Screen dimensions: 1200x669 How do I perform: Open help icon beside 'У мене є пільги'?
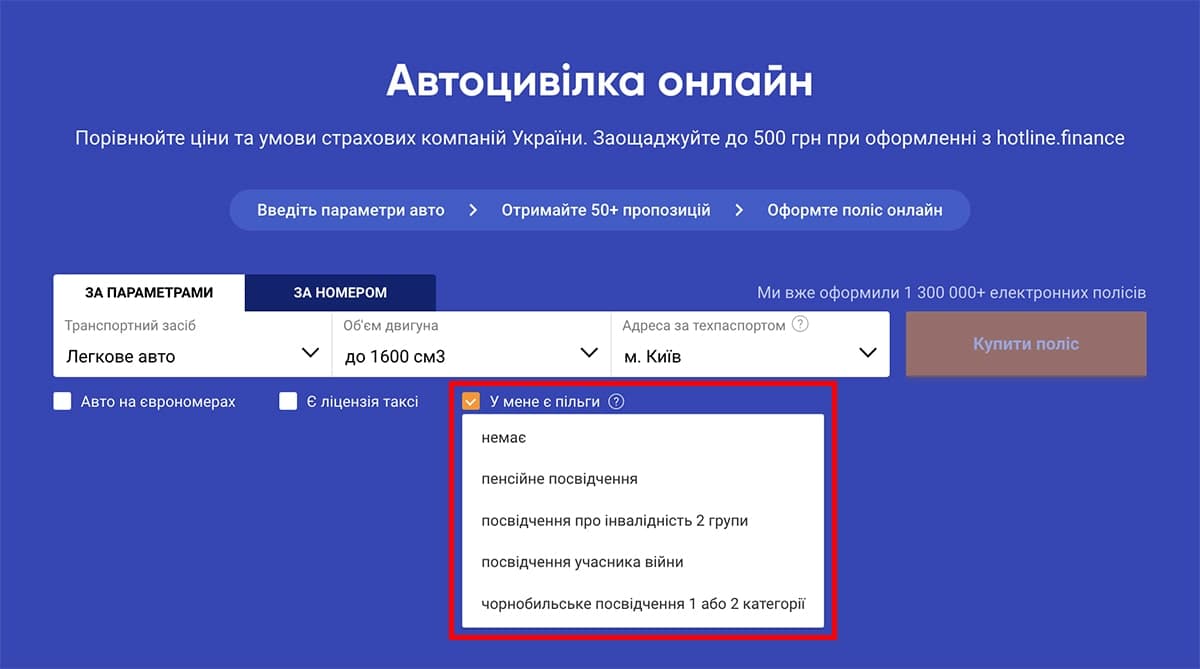[x=616, y=402]
